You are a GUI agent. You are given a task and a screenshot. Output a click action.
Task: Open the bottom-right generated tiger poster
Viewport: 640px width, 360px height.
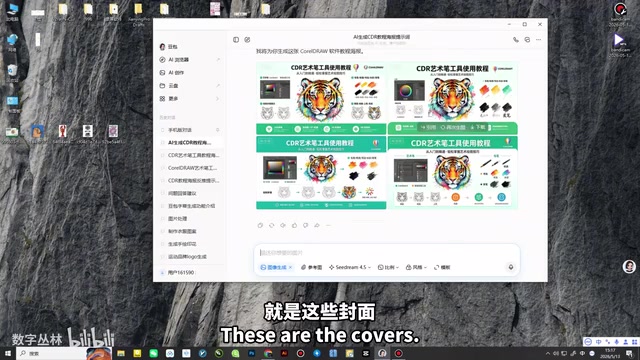coord(453,173)
